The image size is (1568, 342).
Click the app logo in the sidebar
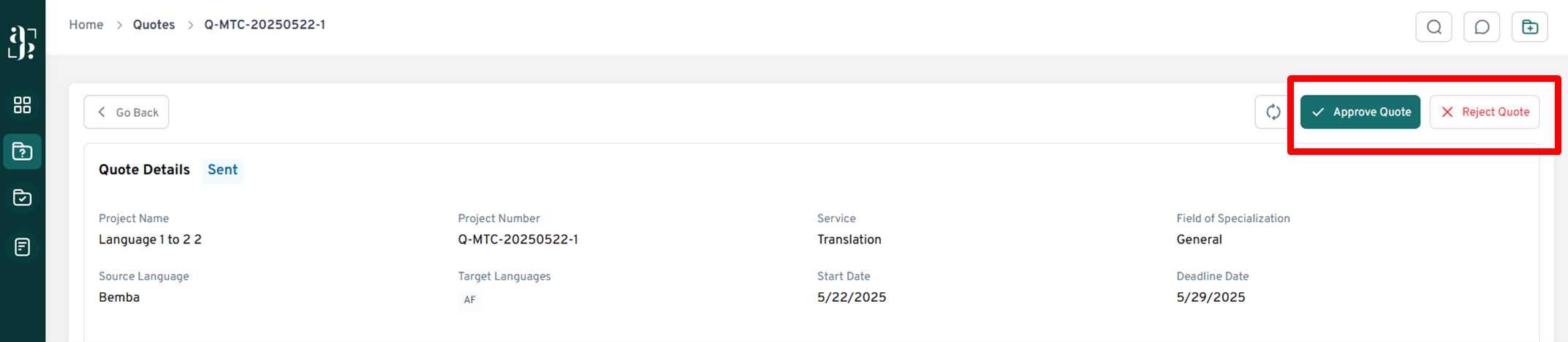pyautogui.click(x=22, y=42)
